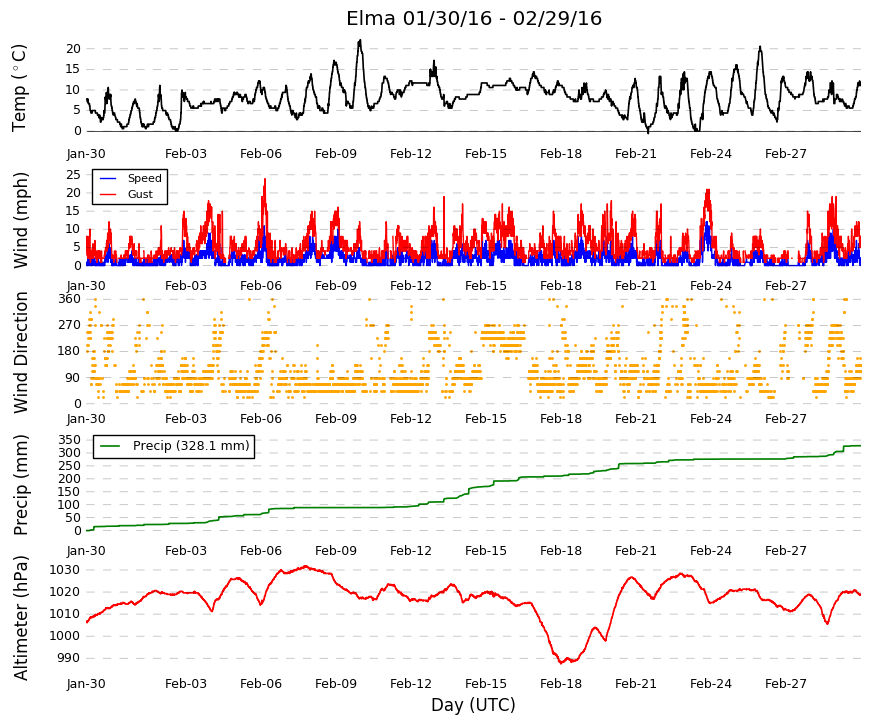Click the Day (UTC) axis label
This screenshot has width=871, height=725.
click(x=473, y=705)
